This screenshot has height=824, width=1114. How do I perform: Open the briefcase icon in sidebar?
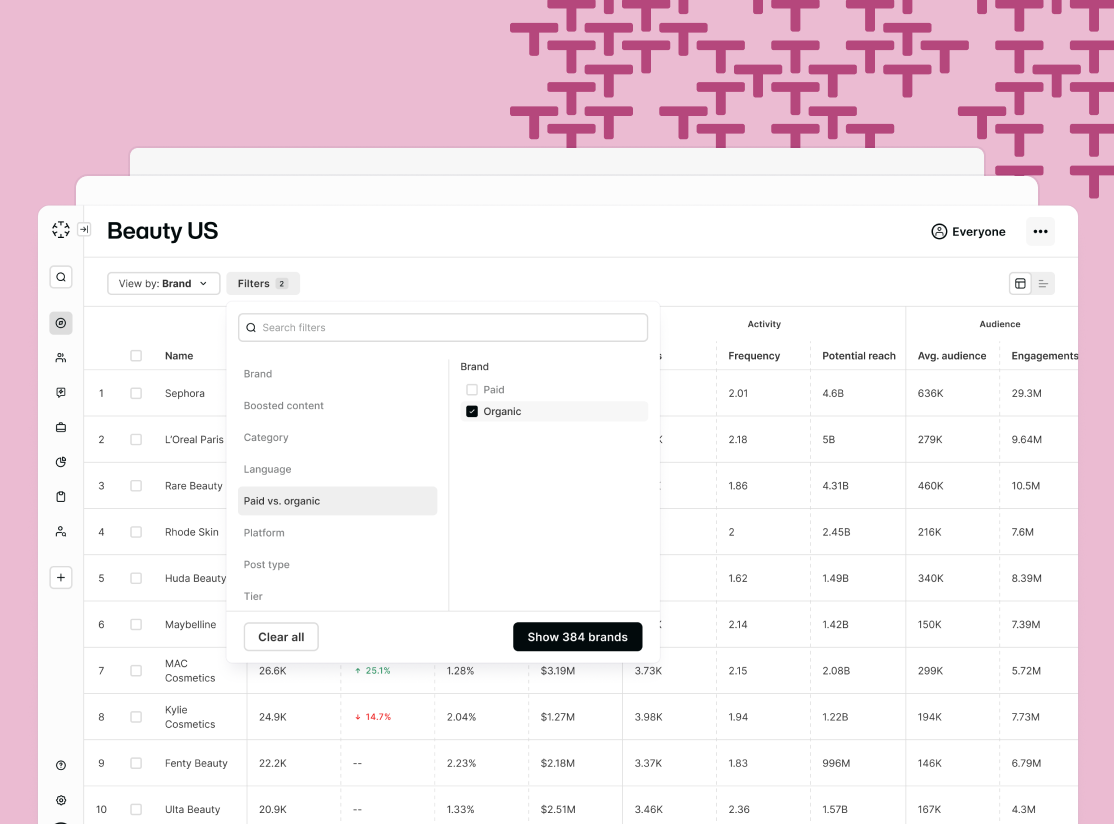tap(61, 428)
